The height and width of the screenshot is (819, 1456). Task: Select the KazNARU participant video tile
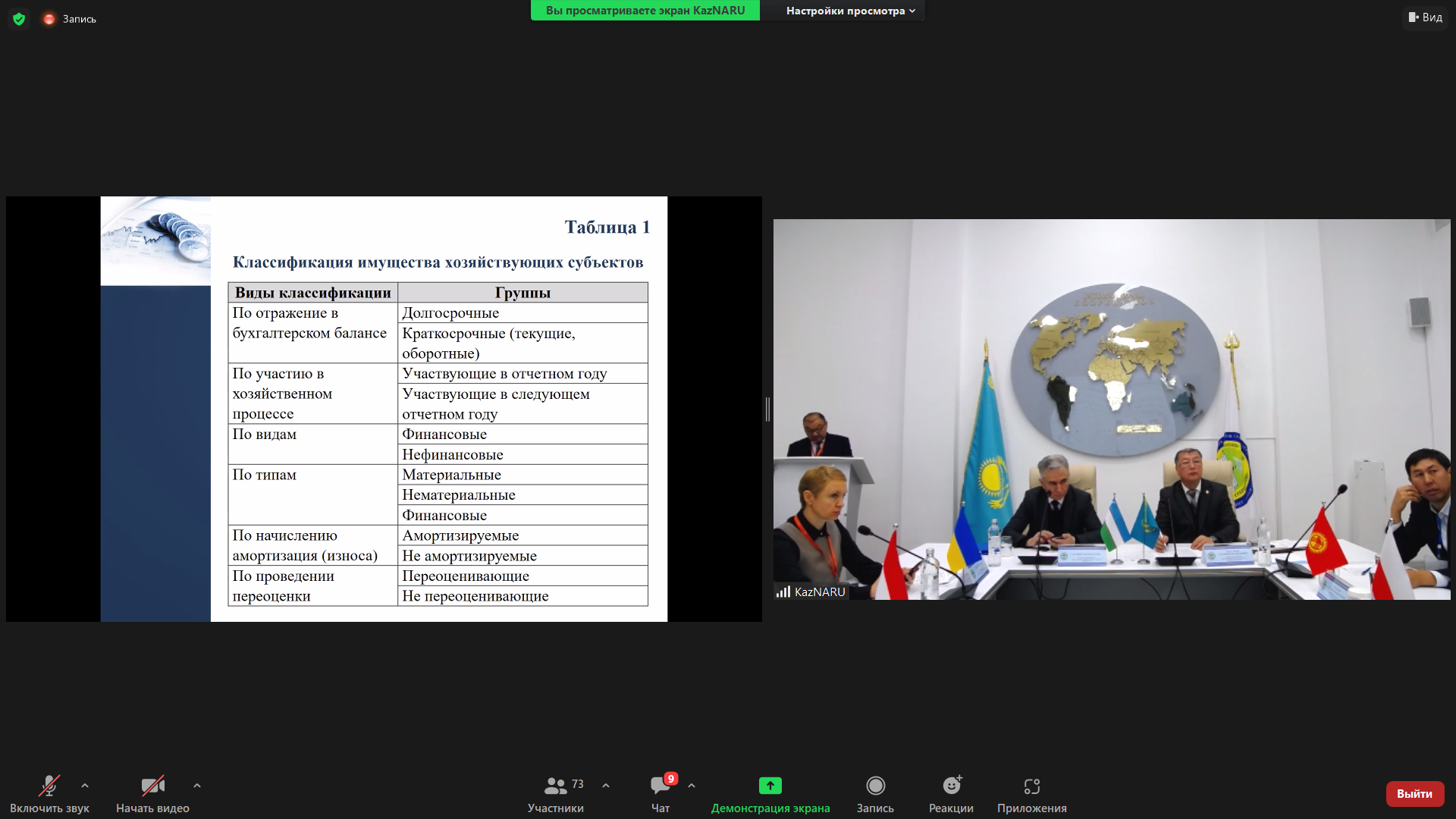(x=1111, y=409)
